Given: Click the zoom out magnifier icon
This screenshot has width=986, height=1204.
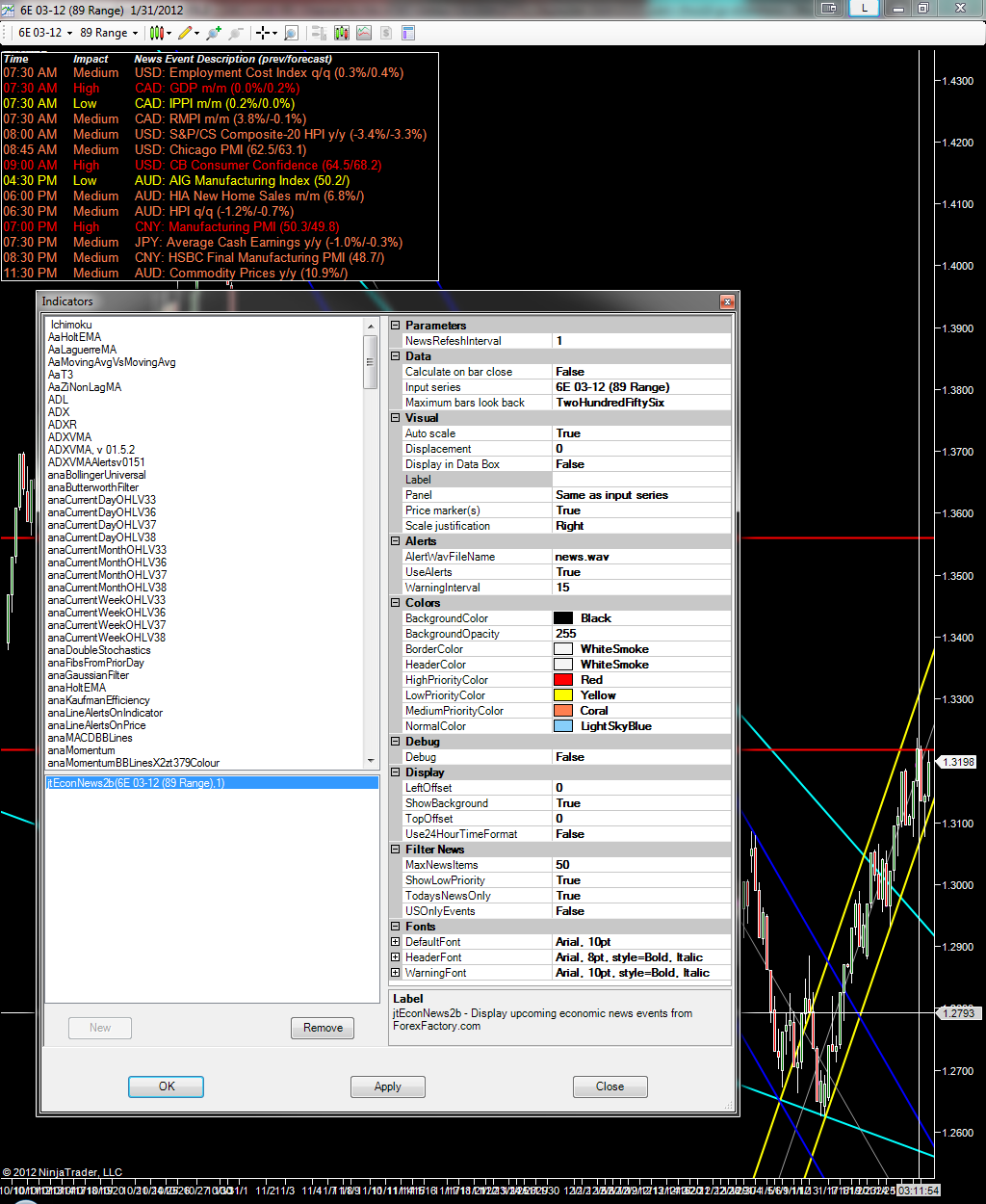Looking at the screenshot, I should pyautogui.click(x=236, y=33).
